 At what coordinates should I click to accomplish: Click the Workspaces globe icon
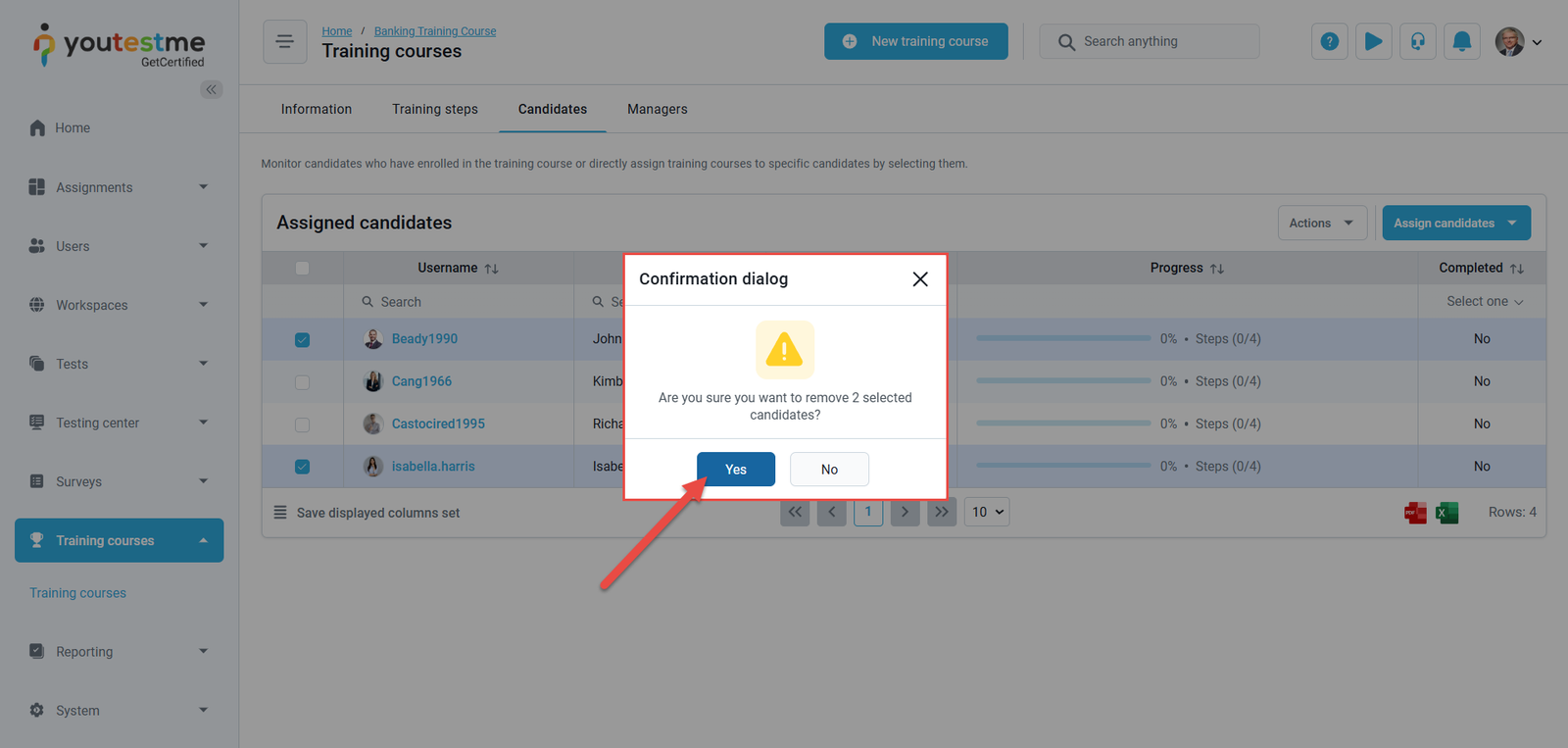click(x=37, y=304)
